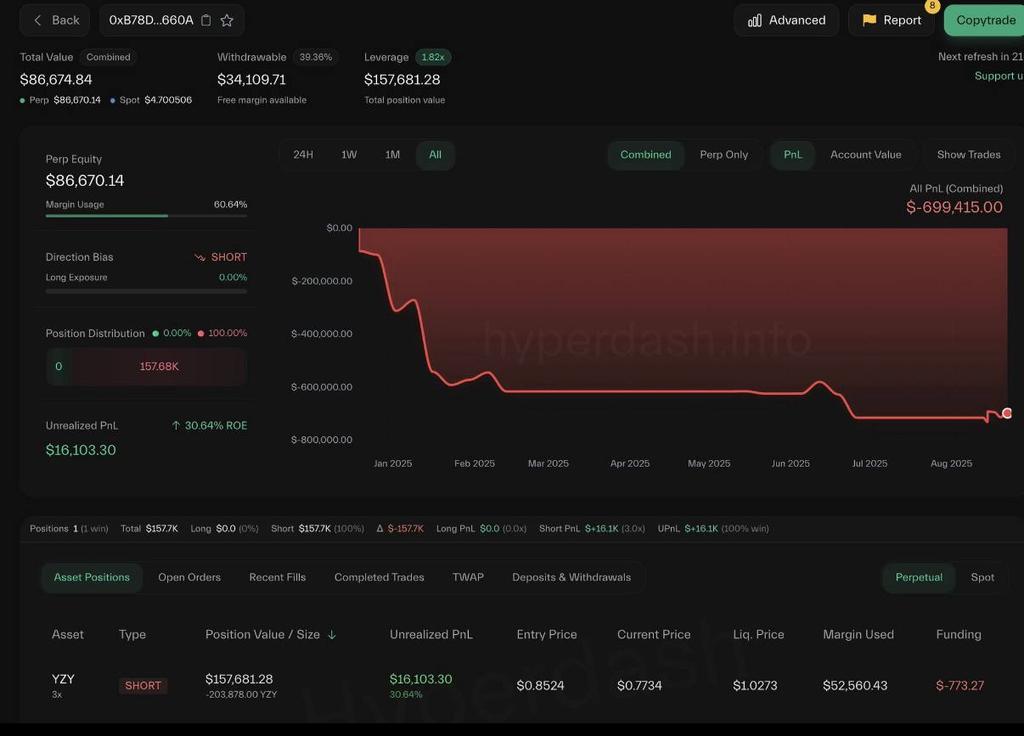Click the All PnL value $-699,415.00
Screen dimensions: 1024x736
pos(954,208)
